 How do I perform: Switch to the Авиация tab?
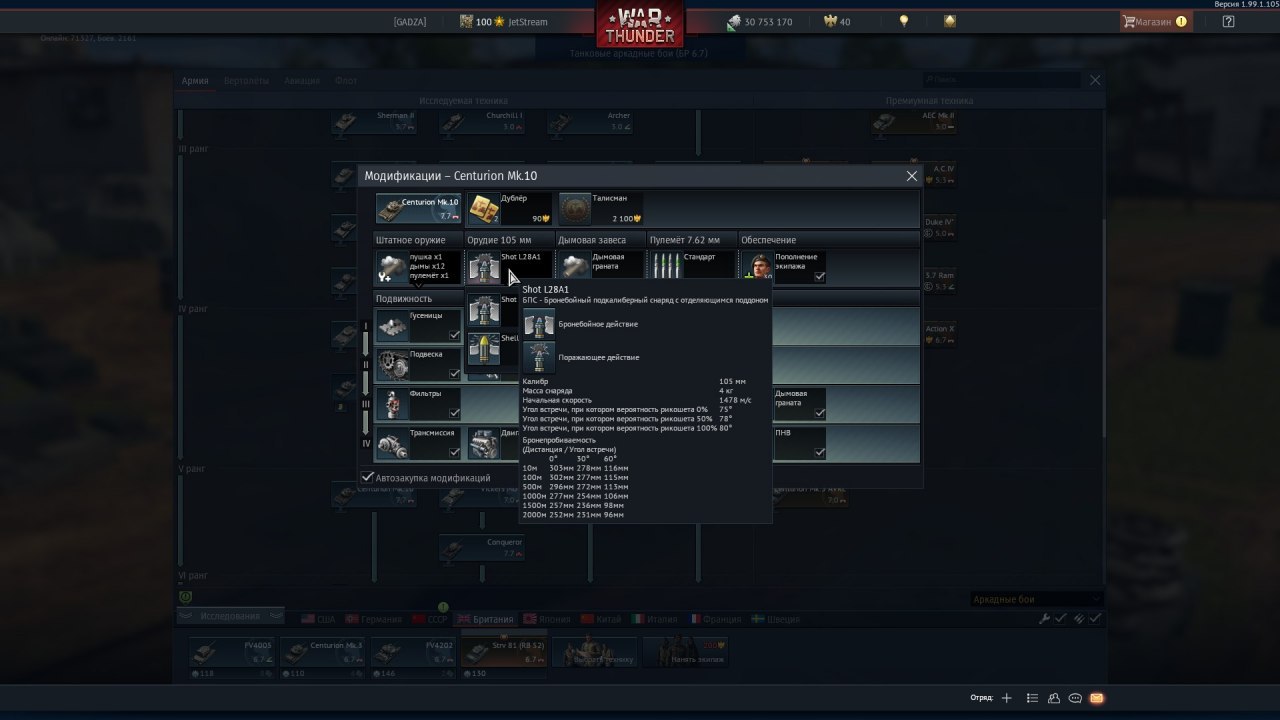(302, 81)
